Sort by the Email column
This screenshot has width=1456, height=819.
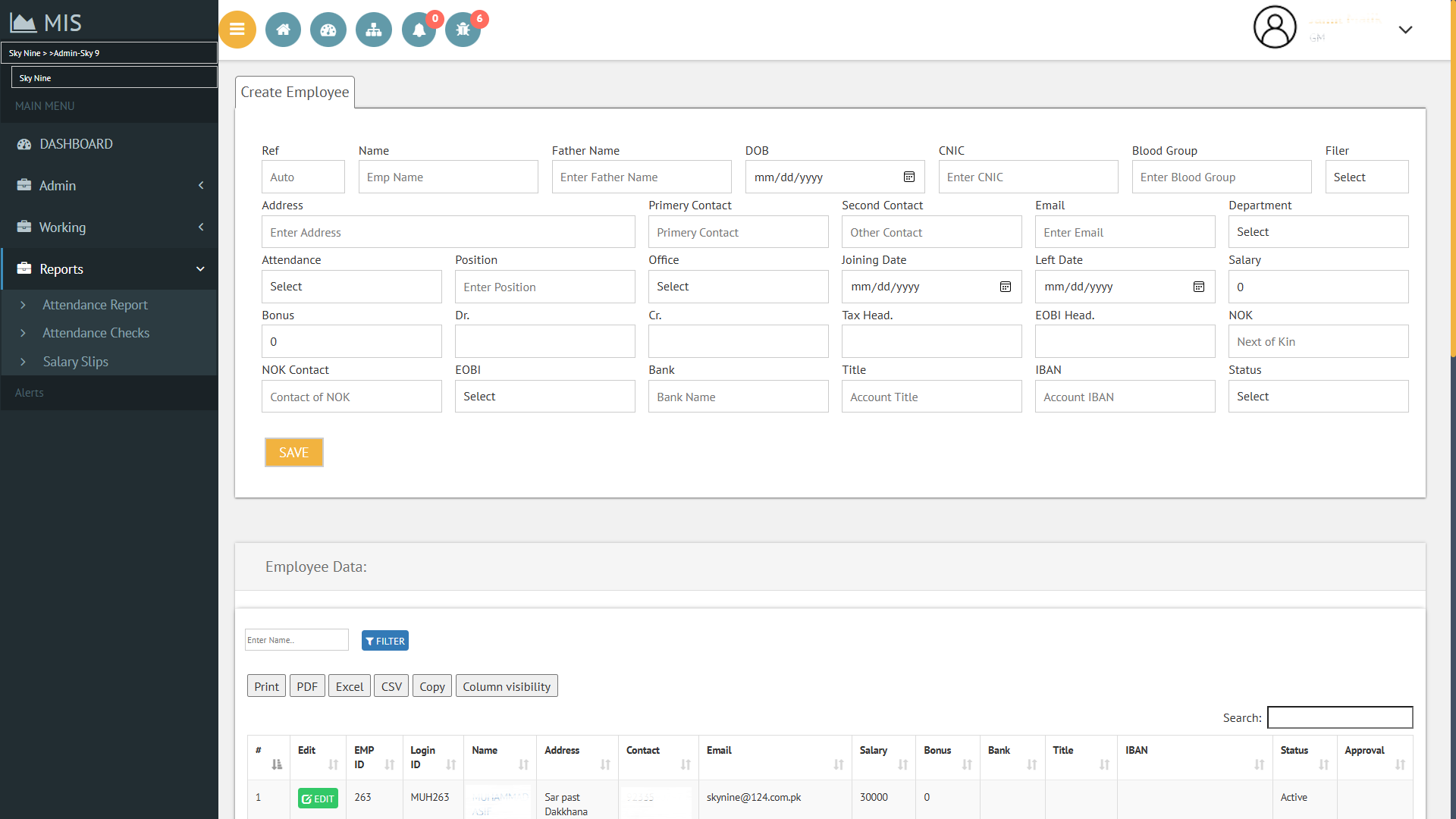(x=774, y=758)
